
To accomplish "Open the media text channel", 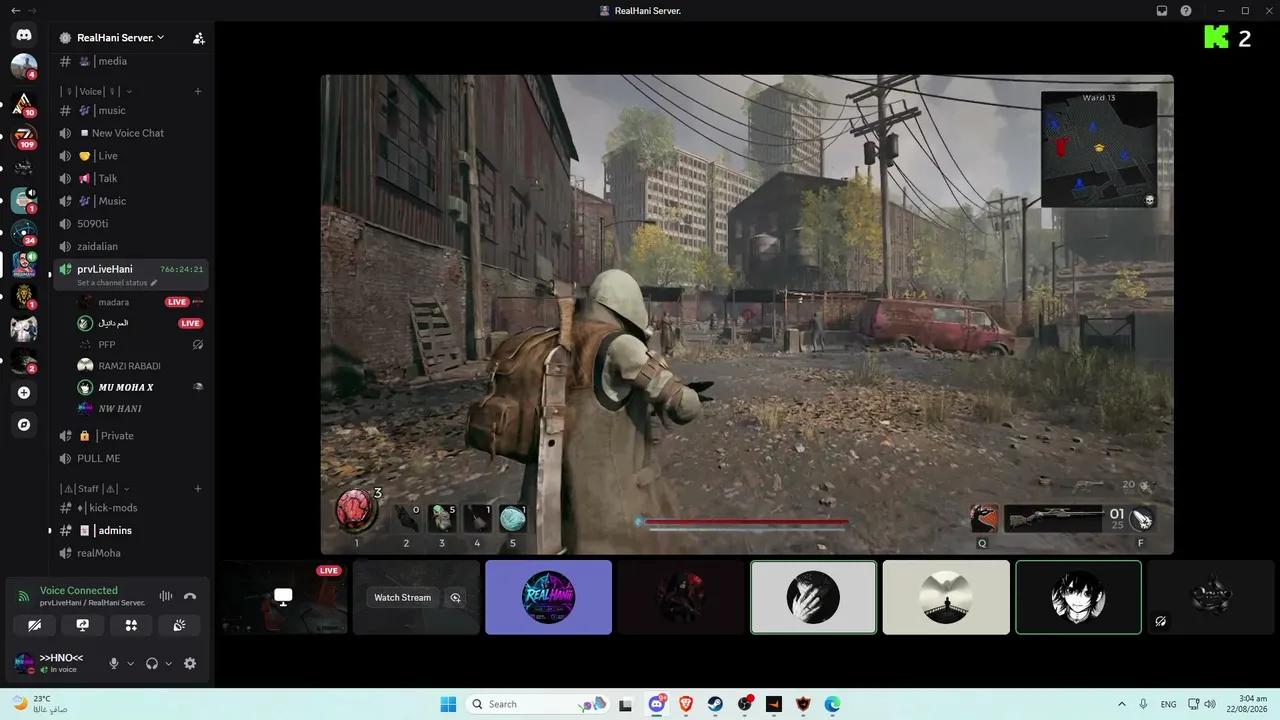I will 131,61.
